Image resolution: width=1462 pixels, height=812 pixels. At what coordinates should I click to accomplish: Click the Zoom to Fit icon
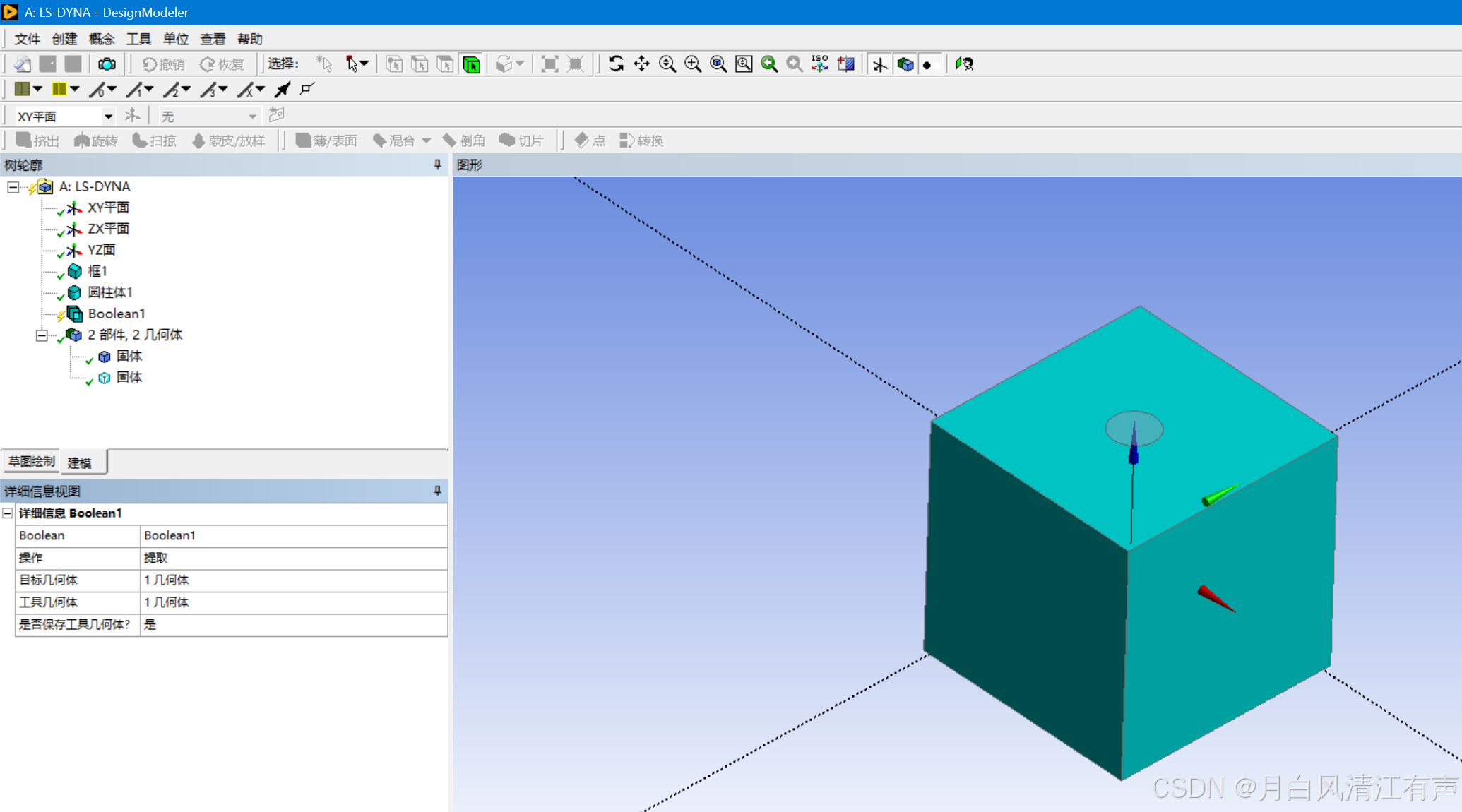tap(718, 64)
